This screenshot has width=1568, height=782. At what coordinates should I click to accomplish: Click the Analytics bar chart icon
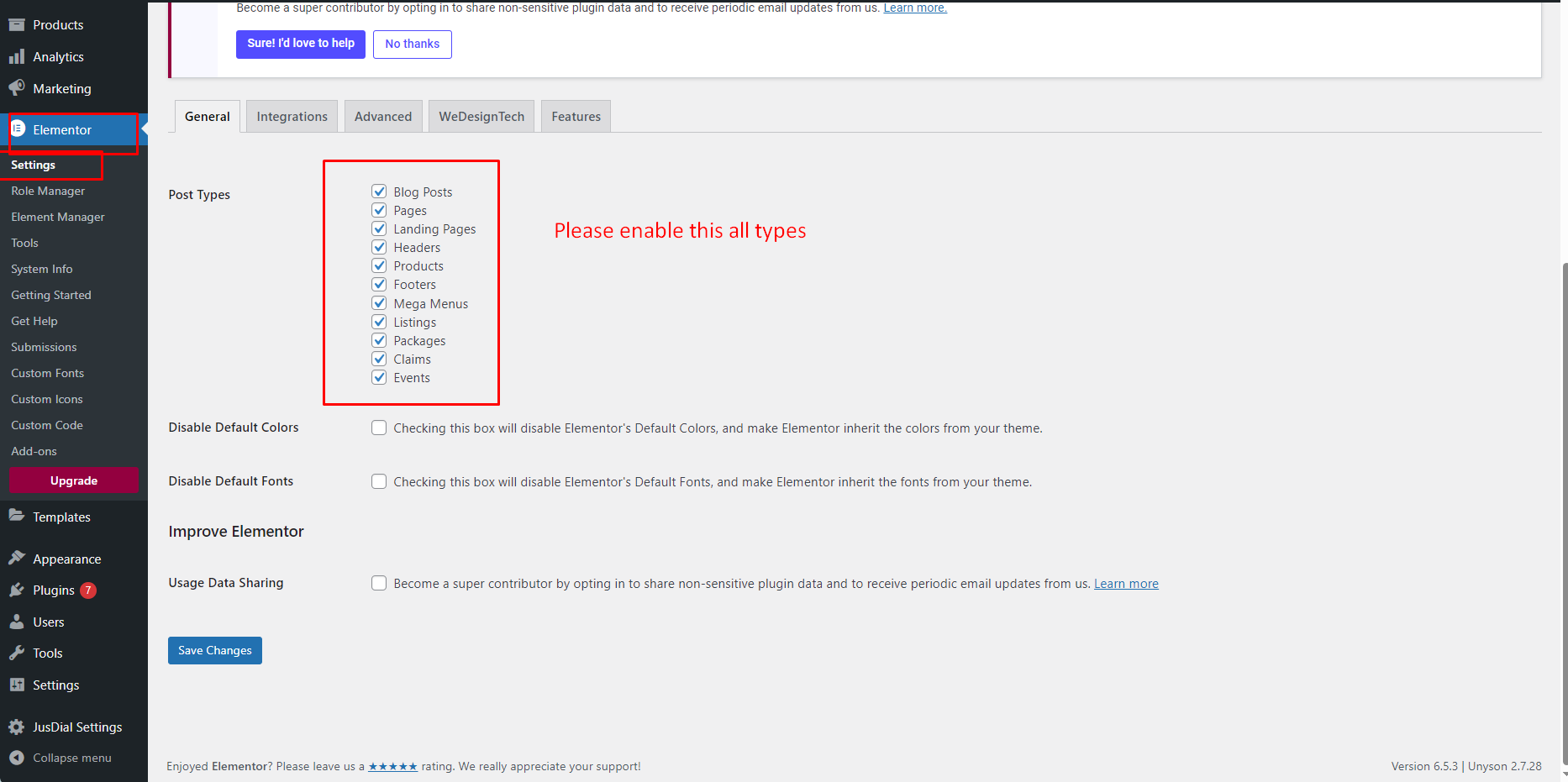click(17, 56)
